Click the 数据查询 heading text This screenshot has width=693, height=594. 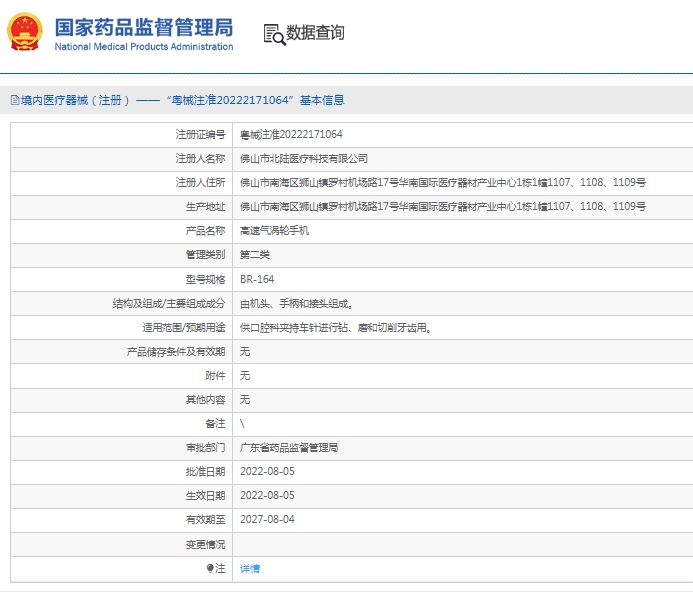pos(315,33)
